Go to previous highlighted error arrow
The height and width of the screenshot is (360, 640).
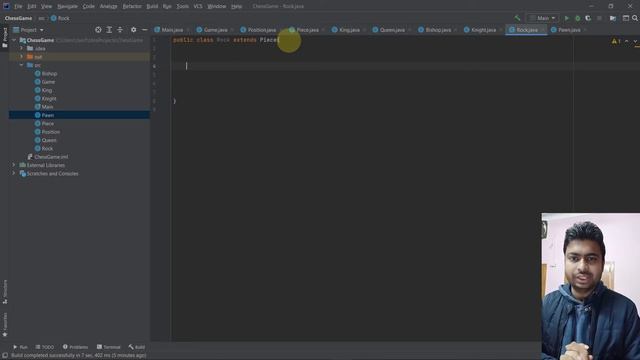627,41
